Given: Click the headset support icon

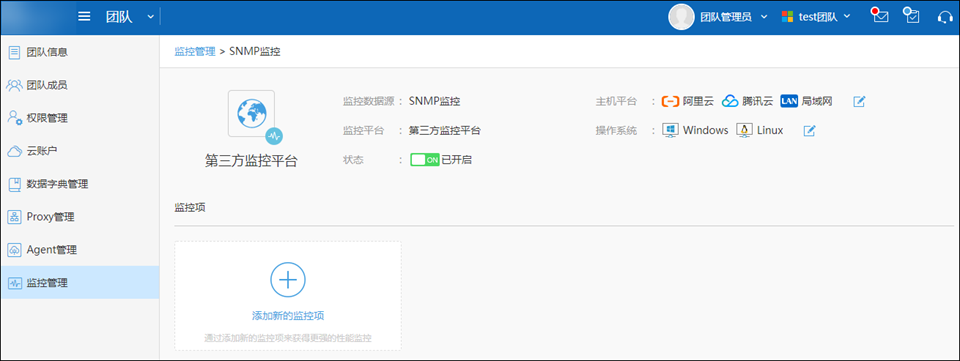Looking at the screenshot, I should click(945, 17).
